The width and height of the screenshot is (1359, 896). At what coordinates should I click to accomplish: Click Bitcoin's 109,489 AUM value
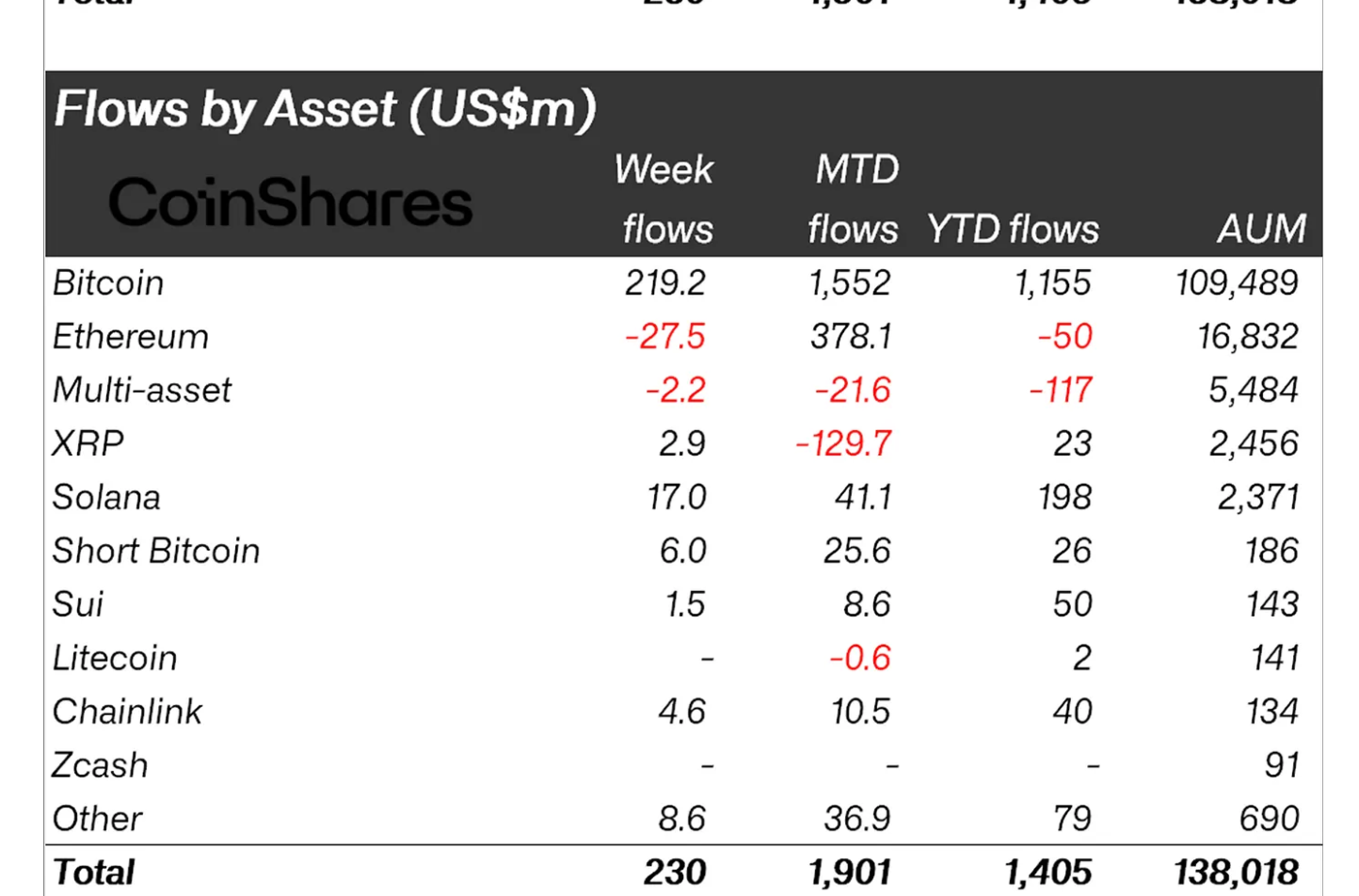pos(1237,283)
